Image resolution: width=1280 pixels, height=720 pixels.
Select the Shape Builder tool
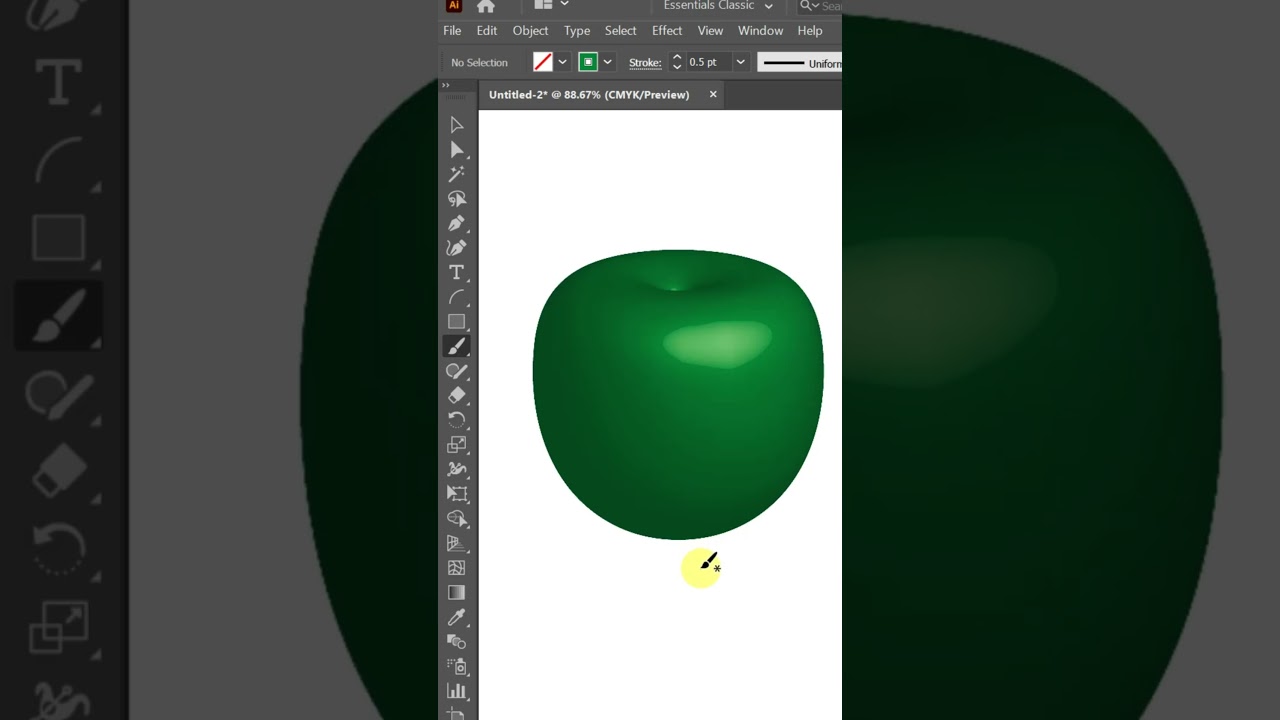click(456, 518)
